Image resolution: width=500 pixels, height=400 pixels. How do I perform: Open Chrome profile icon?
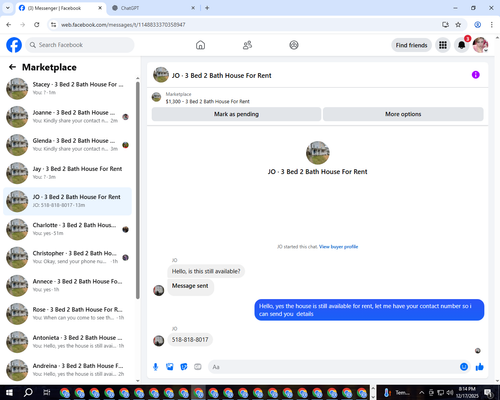[x=477, y=25]
